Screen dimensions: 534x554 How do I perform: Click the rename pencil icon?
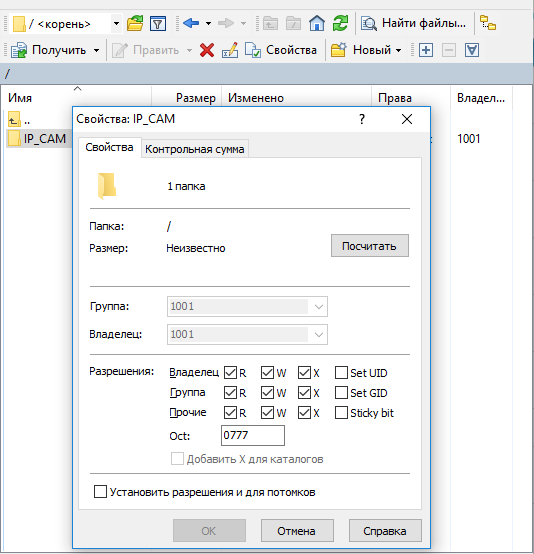coord(230,50)
